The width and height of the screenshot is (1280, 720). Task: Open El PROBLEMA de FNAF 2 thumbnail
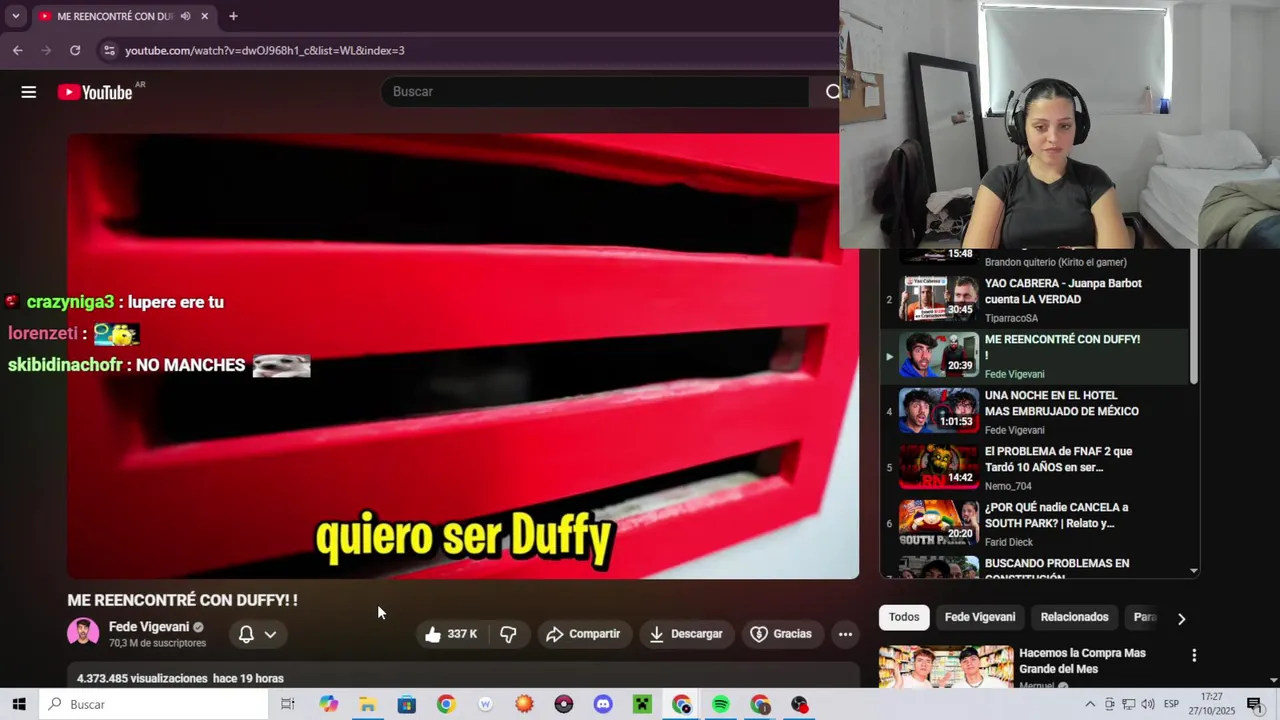tap(938, 467)
